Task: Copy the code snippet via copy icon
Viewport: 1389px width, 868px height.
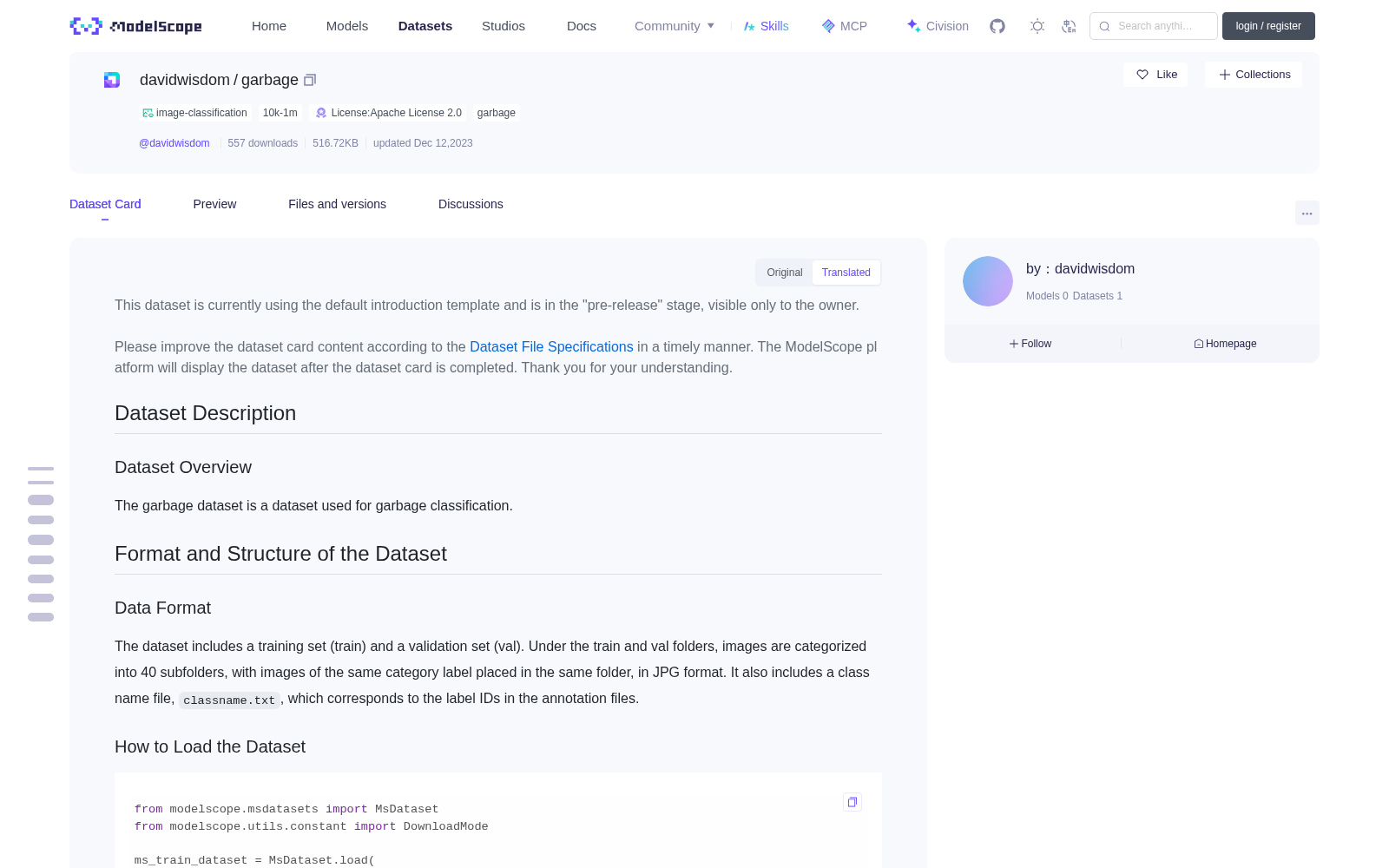Action: point(852,802)
